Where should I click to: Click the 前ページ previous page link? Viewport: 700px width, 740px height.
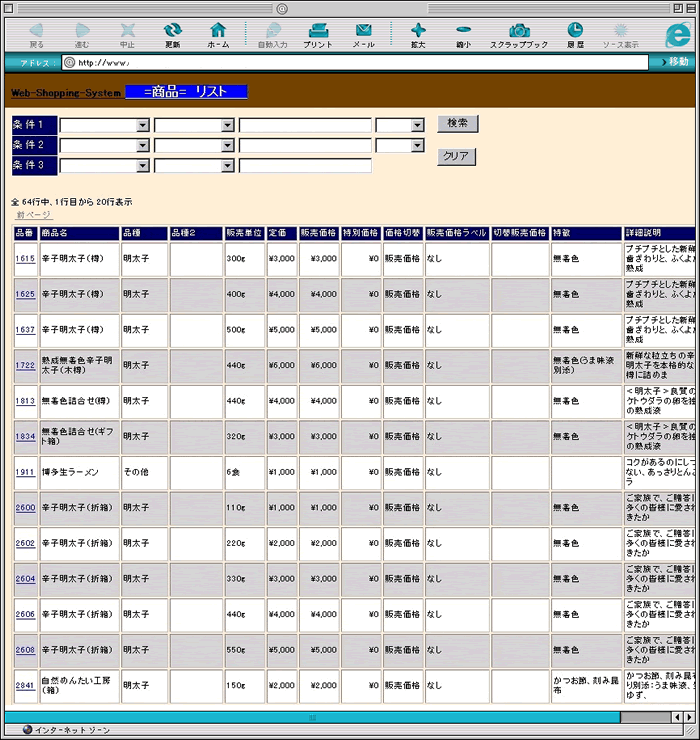[x=34, y=215]
